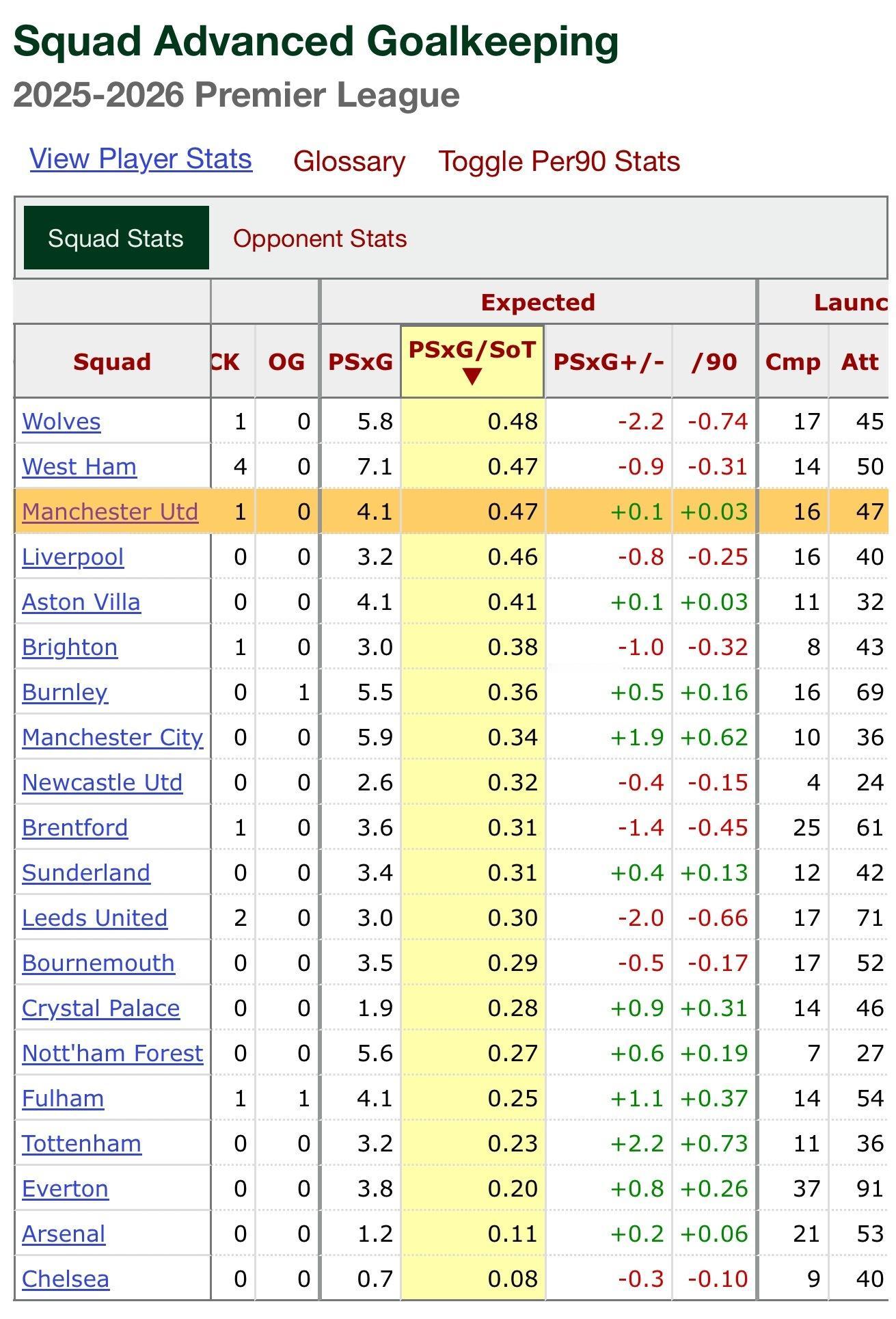
Task: Open the Manchester City squad link
Action: (113, 737)
